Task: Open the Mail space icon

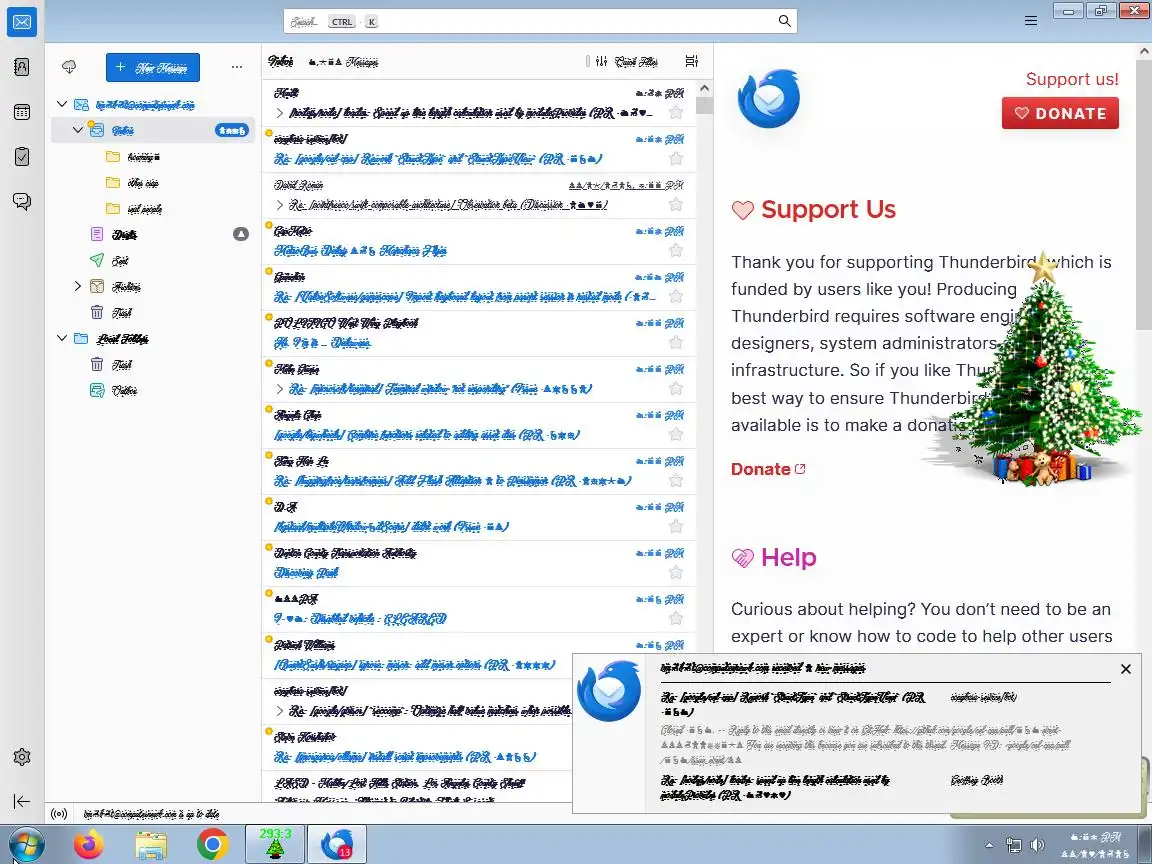Action: (x=22, y=22)
